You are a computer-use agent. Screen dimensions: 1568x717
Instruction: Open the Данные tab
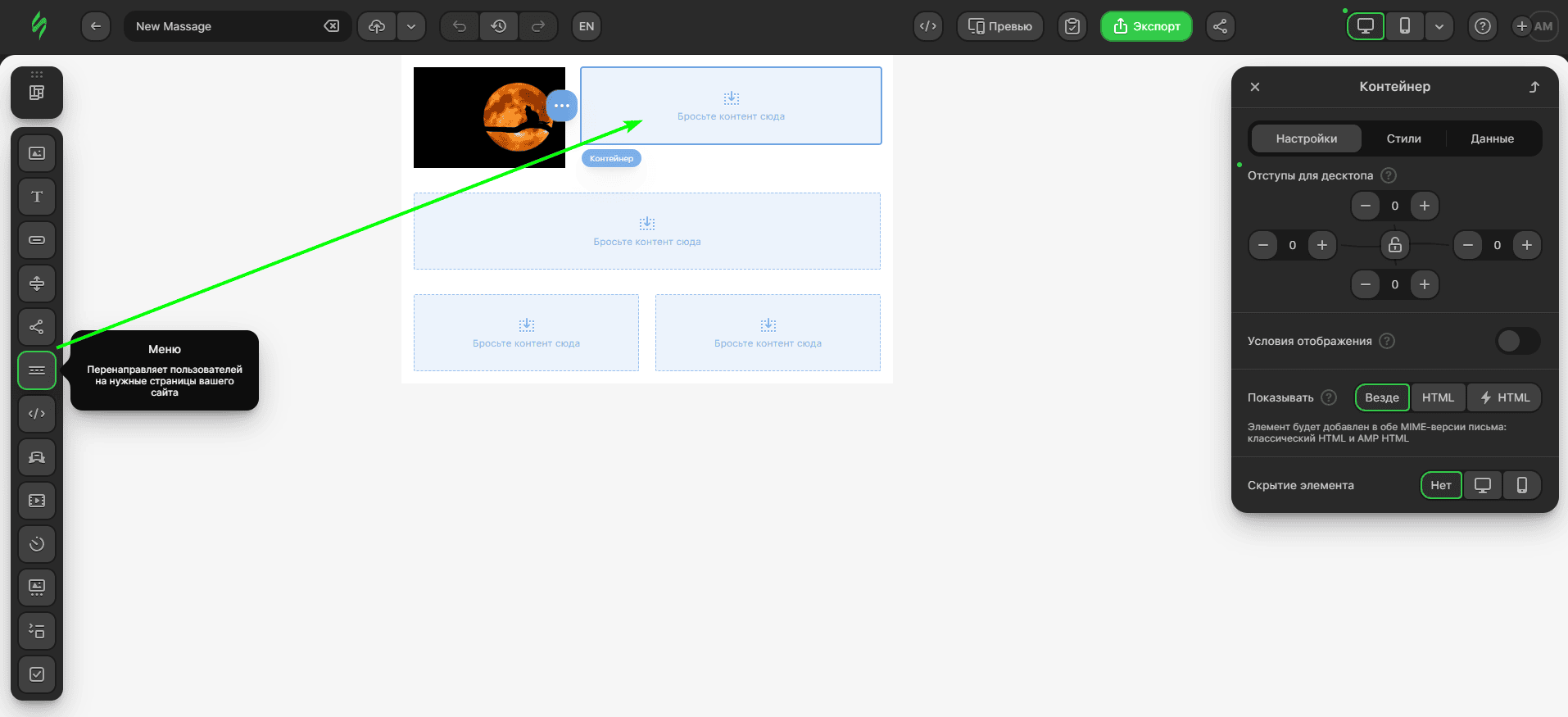coord(1492,138)
